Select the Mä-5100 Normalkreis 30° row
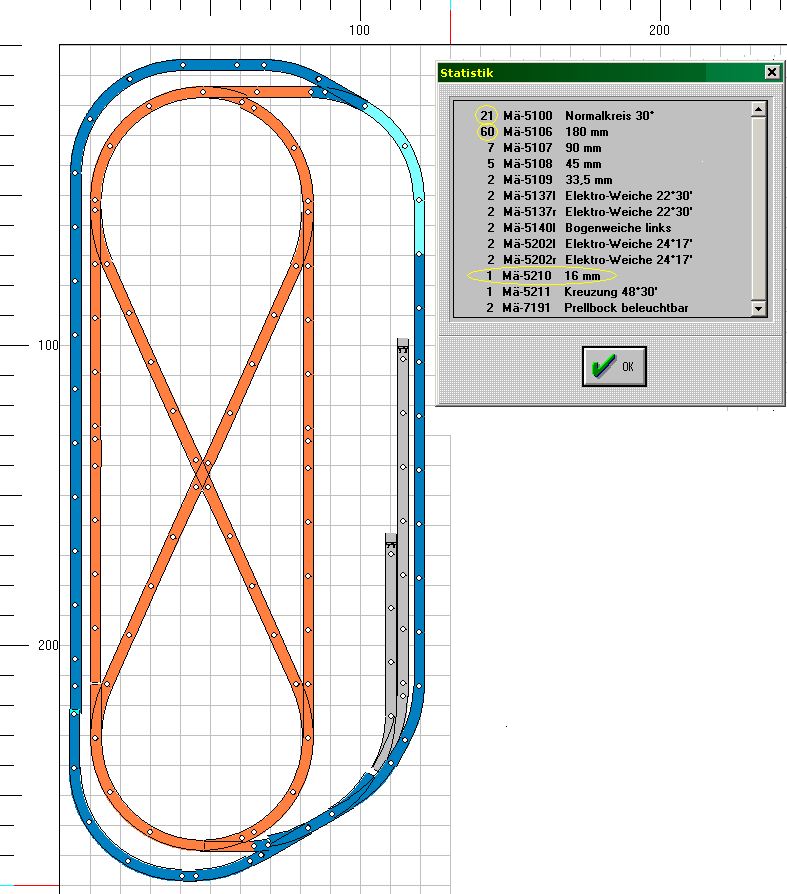Screen dimensions: 787x894 (x=600, y=116)
